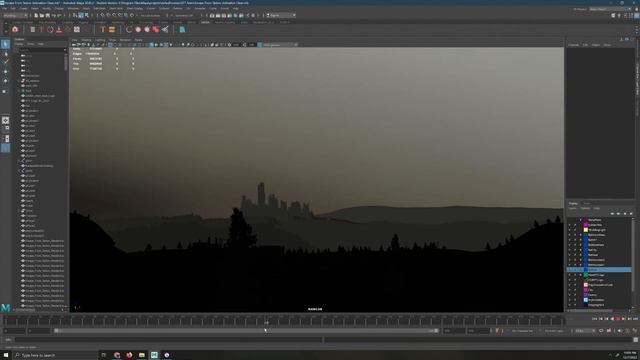
Task: Toggle sound icon in range slider row
Action: pos(620,331)
